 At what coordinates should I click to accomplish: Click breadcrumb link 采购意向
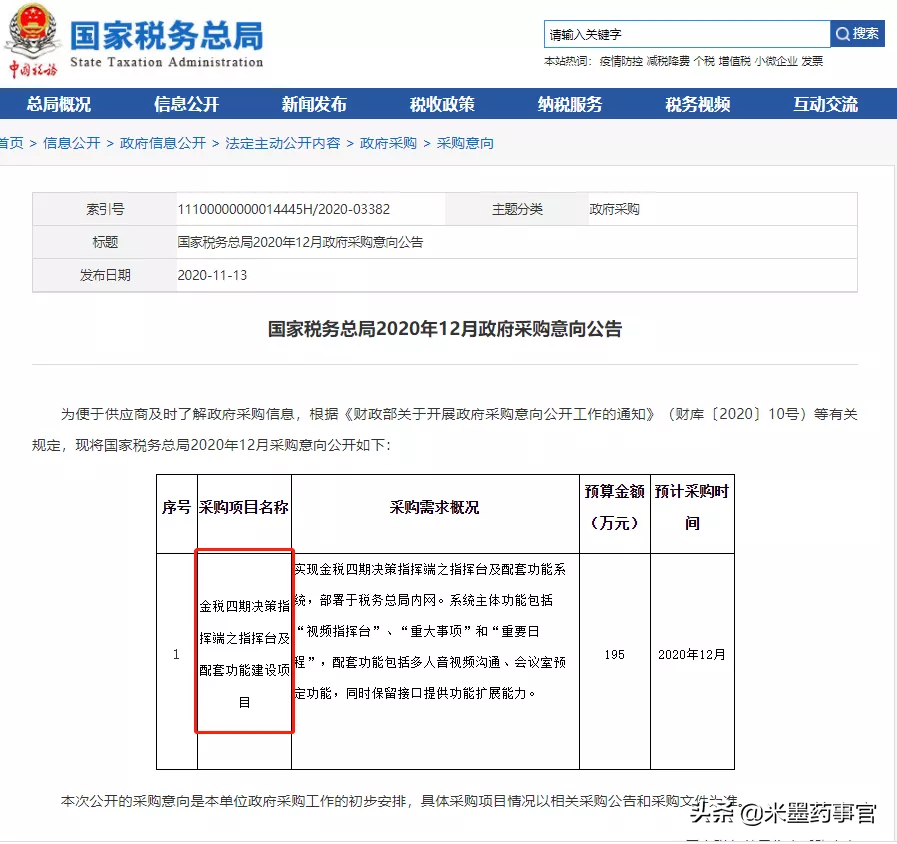pos(465,143)
